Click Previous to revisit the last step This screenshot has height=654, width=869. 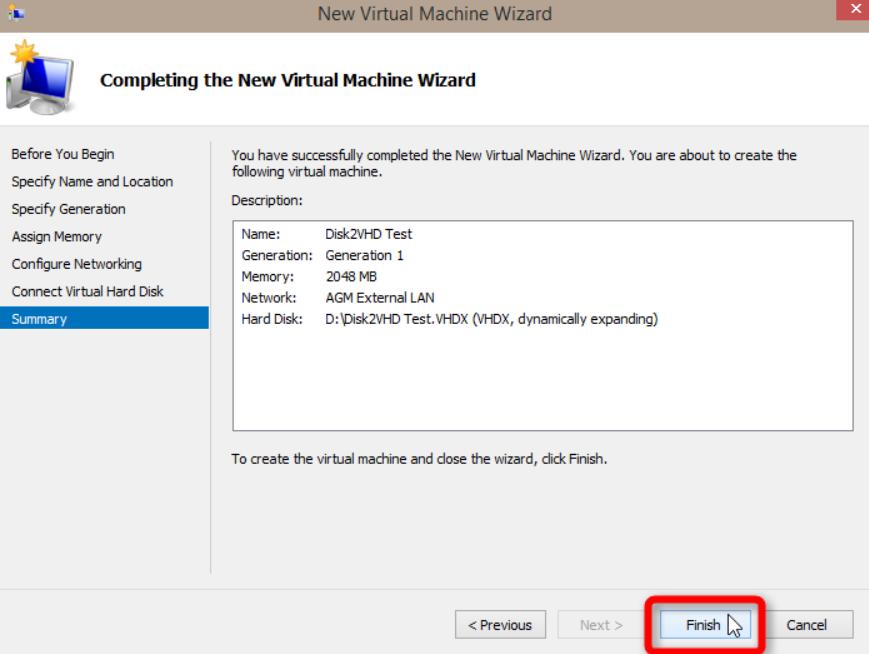pos(502,624)
